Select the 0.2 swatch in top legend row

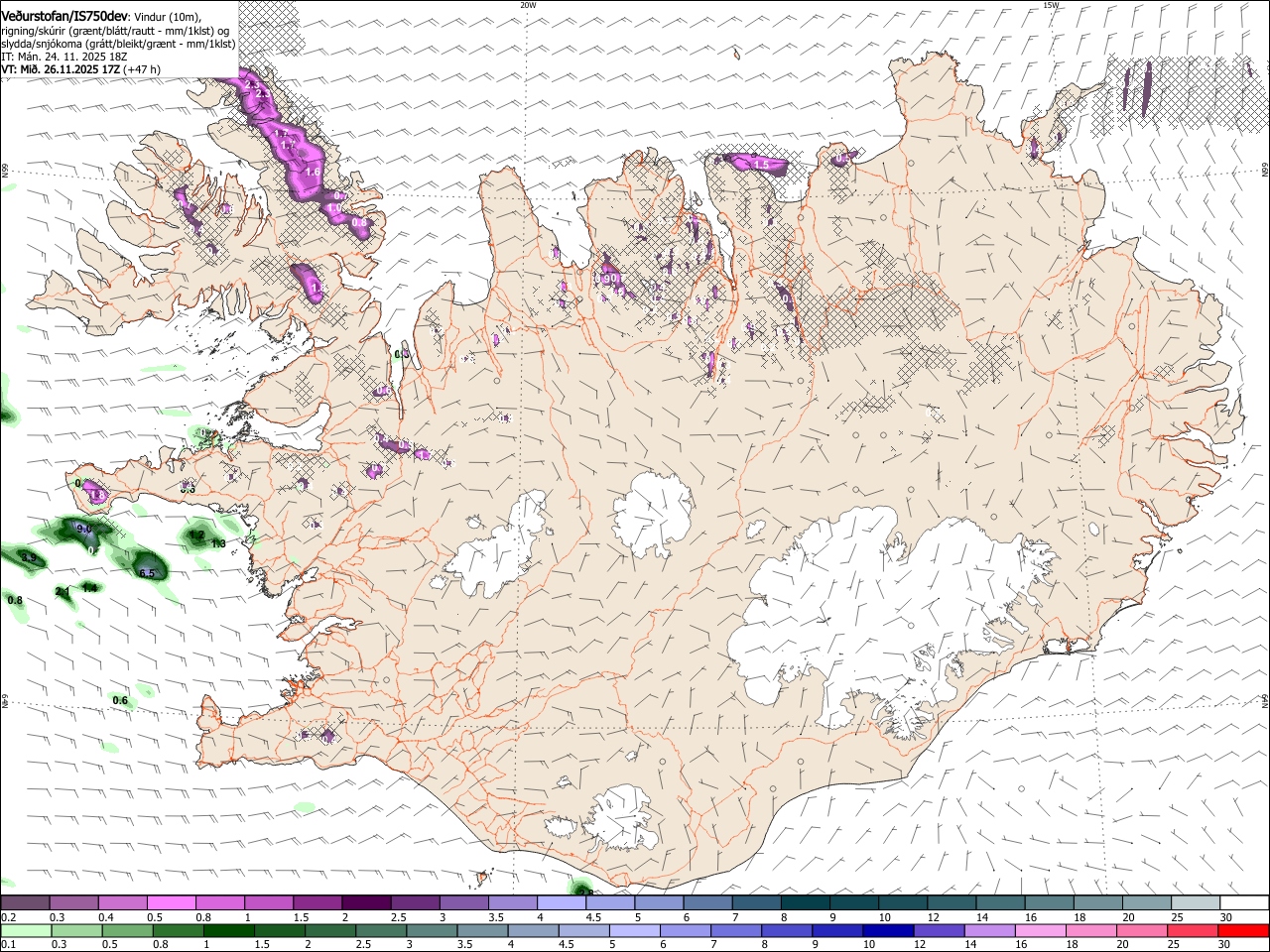click(x=25, y=903)
